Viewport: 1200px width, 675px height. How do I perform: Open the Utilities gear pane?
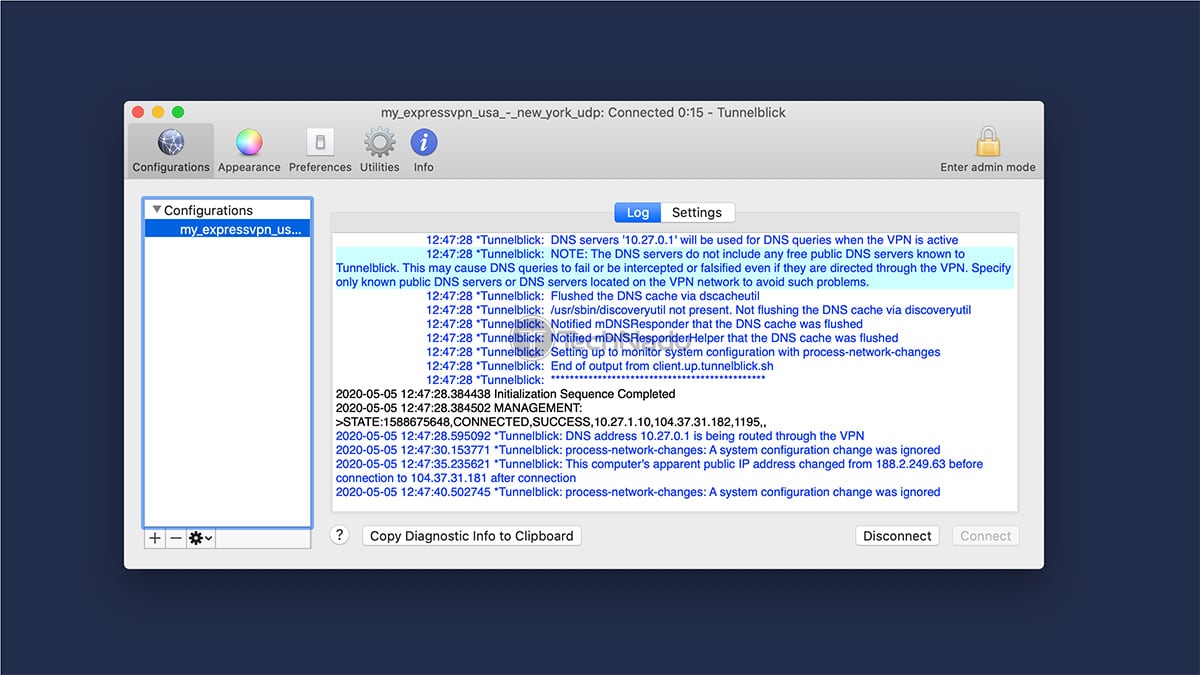click(x=380, y=150)
